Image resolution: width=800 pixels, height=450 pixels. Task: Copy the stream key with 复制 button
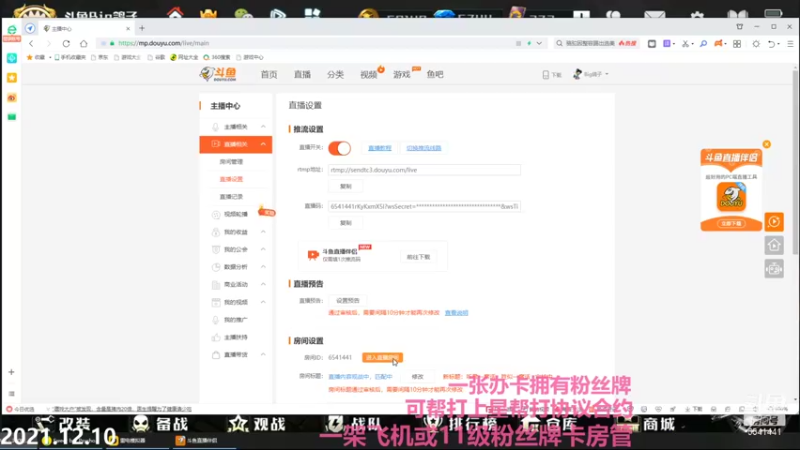(x=345, y=223)
